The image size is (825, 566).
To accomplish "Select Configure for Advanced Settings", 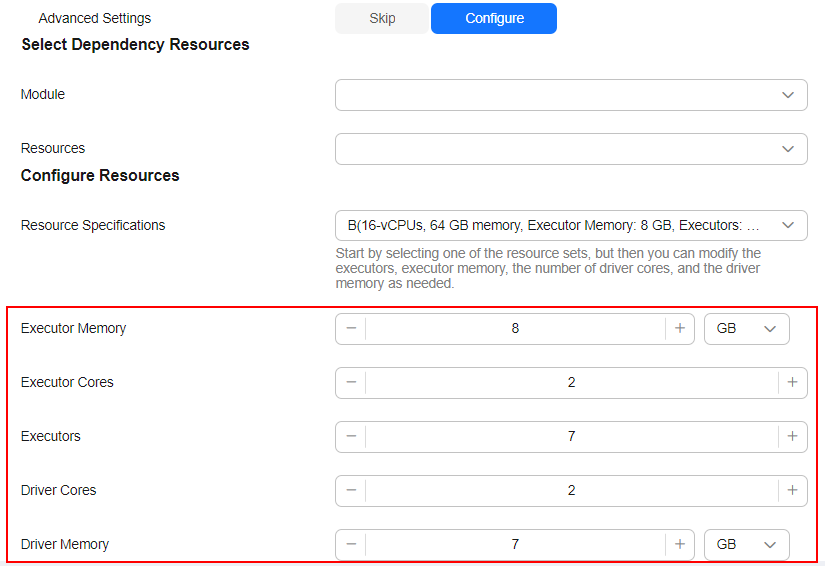I will point(494,18).
